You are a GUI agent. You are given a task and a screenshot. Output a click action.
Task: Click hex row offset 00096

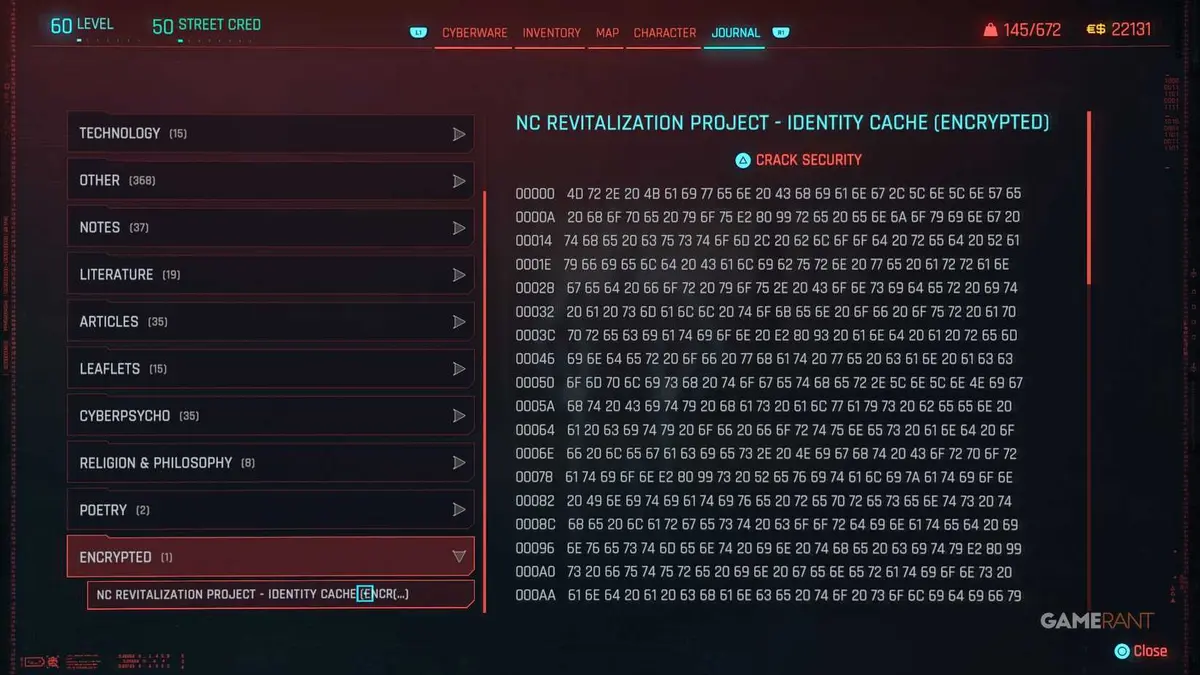click(535, 549)
